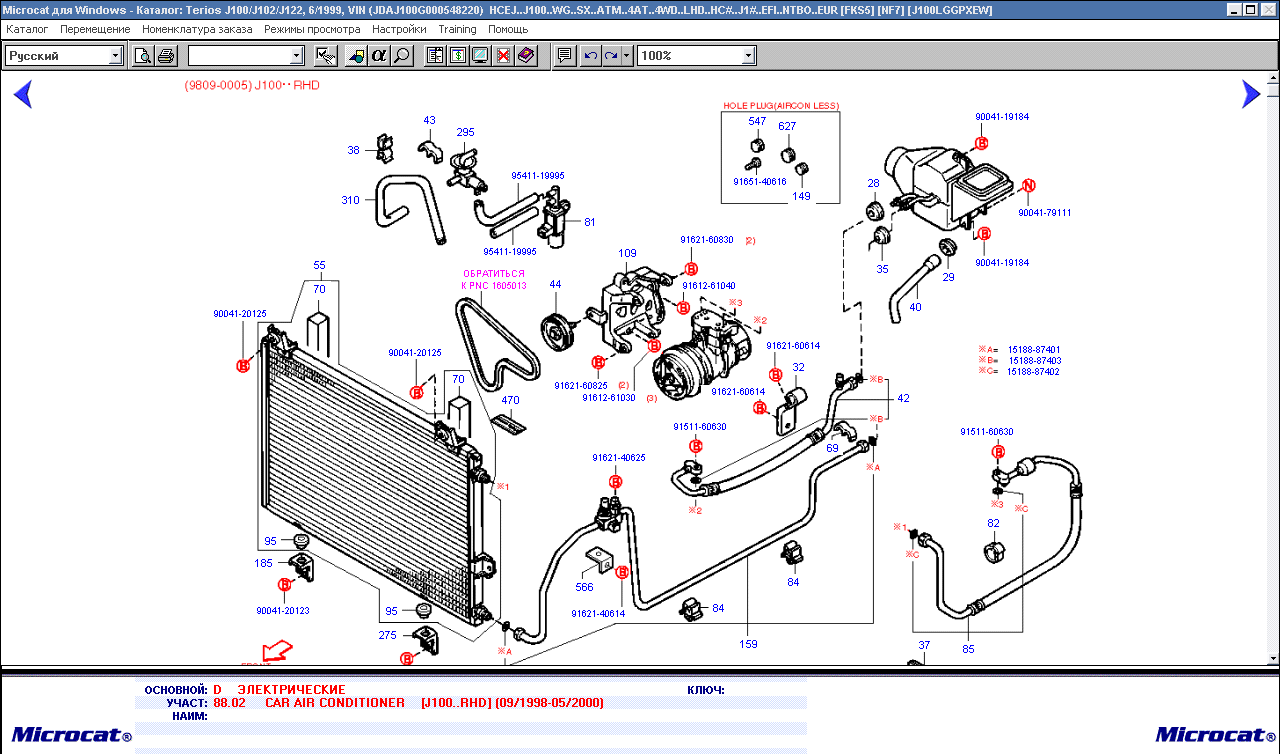
Task: Click the magnifier search icon
Action: (x=401, y=55)
